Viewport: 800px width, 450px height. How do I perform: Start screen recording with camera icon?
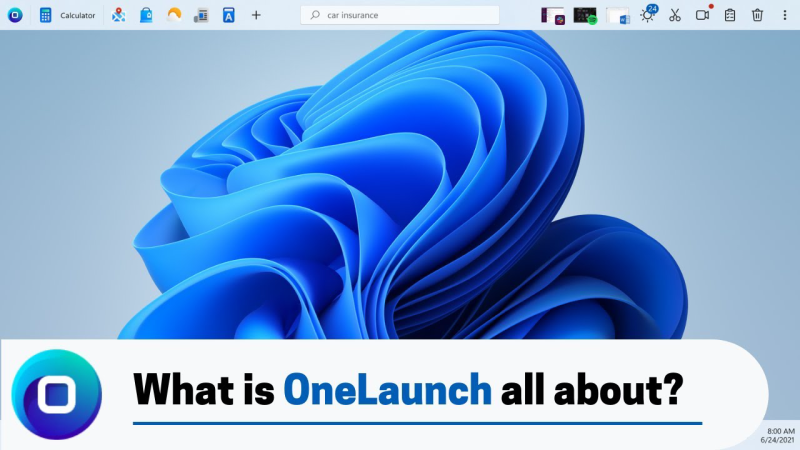[x=703, y=14]
